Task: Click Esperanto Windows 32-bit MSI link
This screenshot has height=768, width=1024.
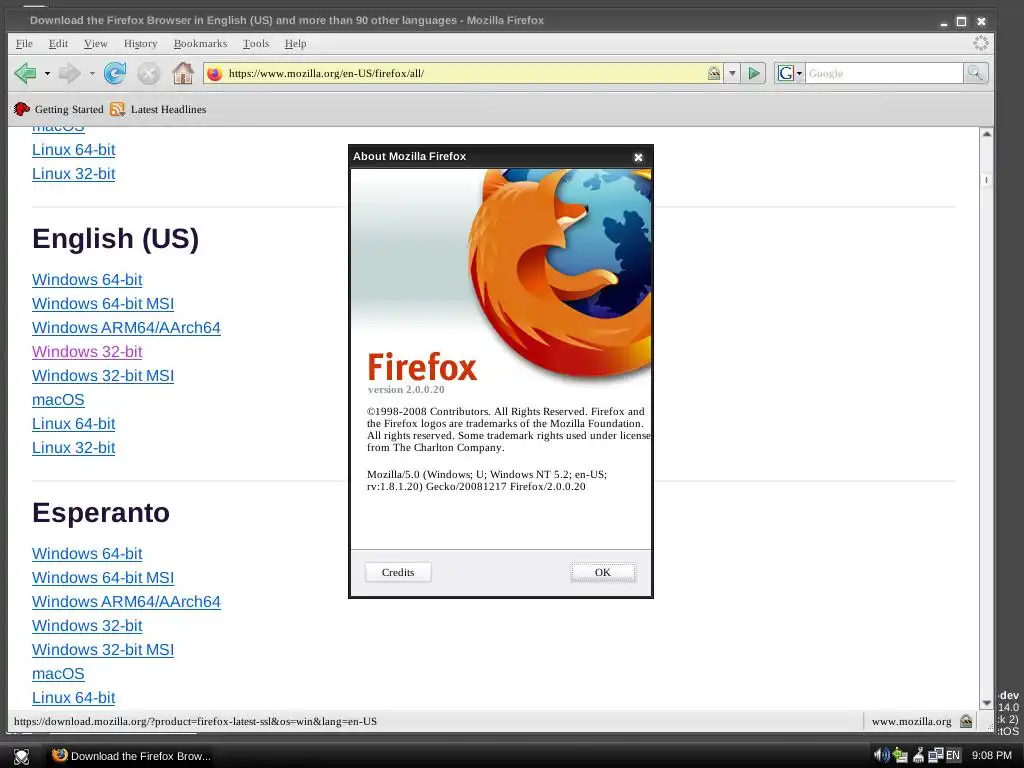Action: [x=103, y=650]
